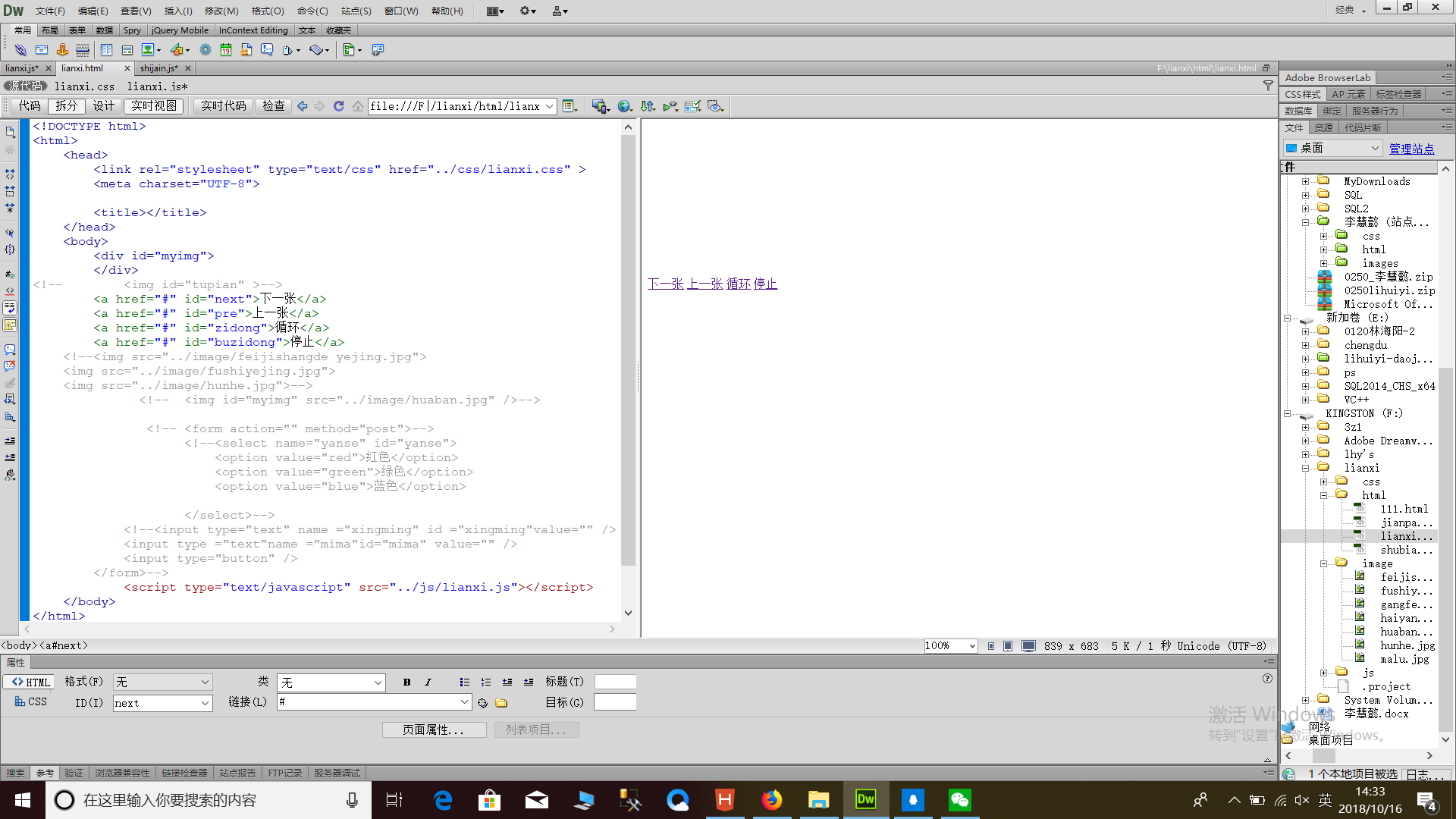Click the Point to File target icon

point(482,704)
